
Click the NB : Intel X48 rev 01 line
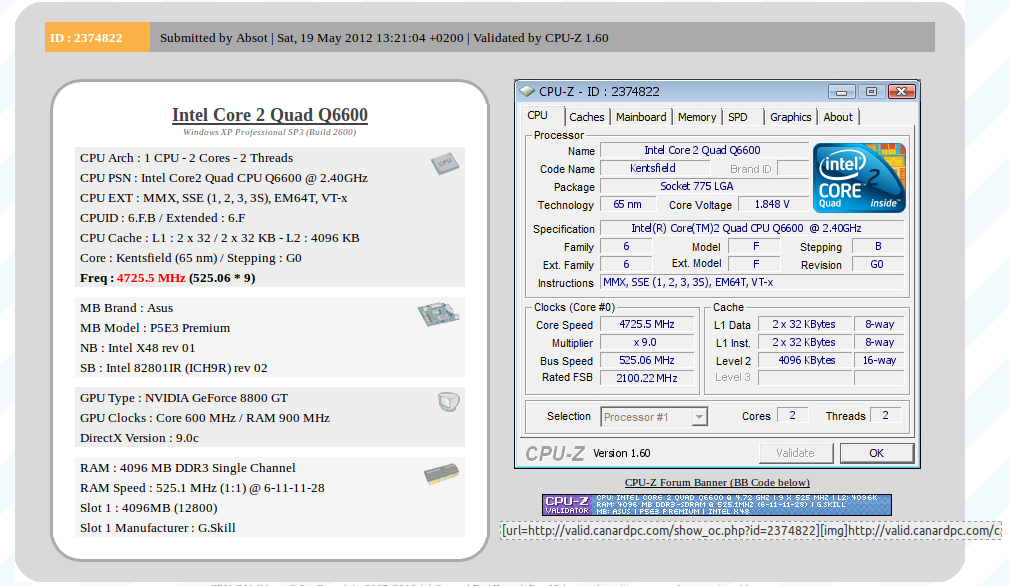pos(138,348)
